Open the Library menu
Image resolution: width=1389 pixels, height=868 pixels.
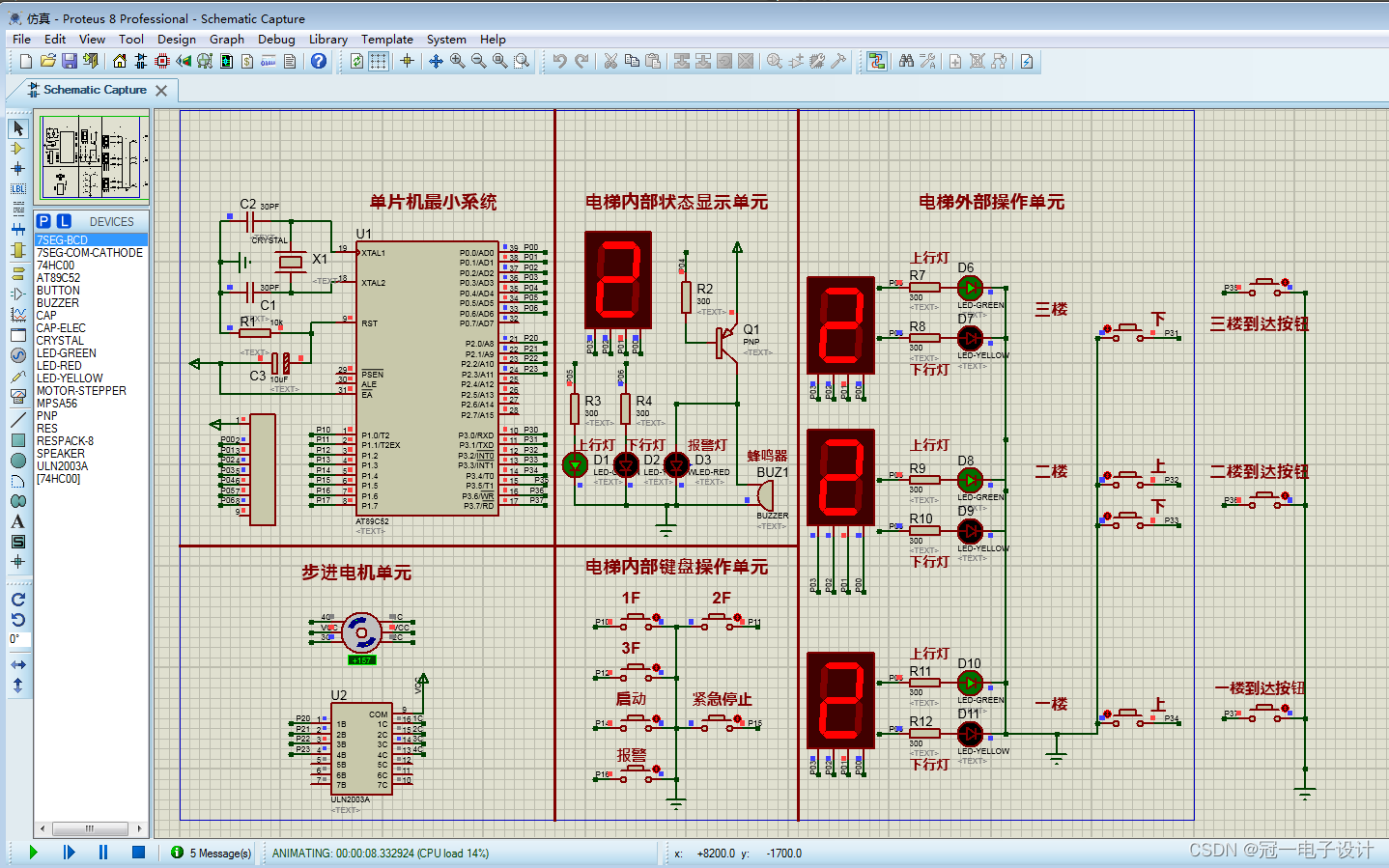[x=328, y=40]
